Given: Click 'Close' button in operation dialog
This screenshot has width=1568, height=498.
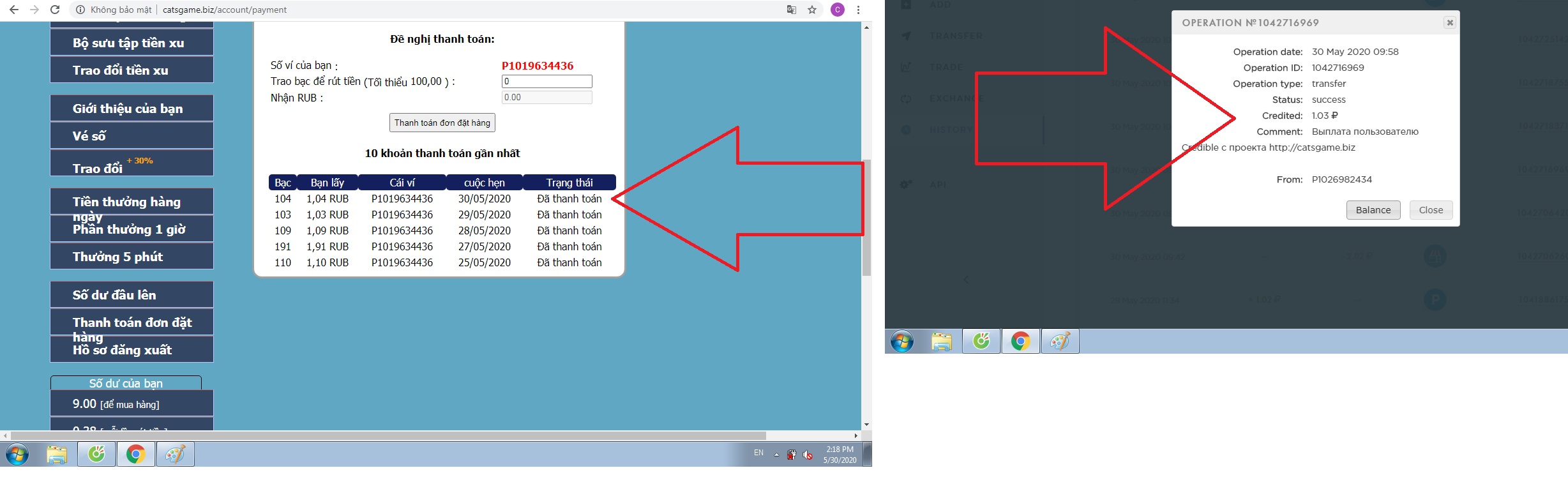Looking at the screenshot, I should click(1431, 210).
